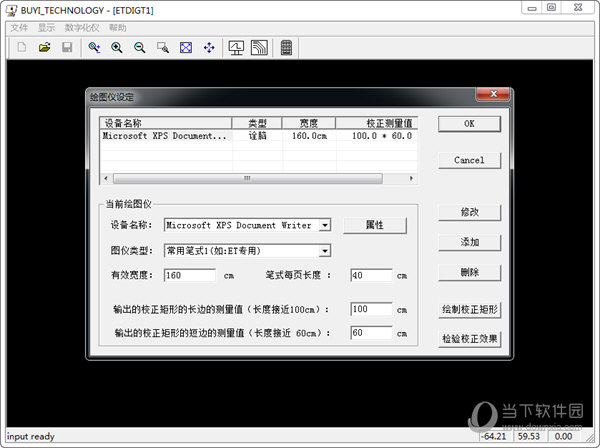
Task: Click the monitor display toolbar icon
Action: tap(236, 48)
